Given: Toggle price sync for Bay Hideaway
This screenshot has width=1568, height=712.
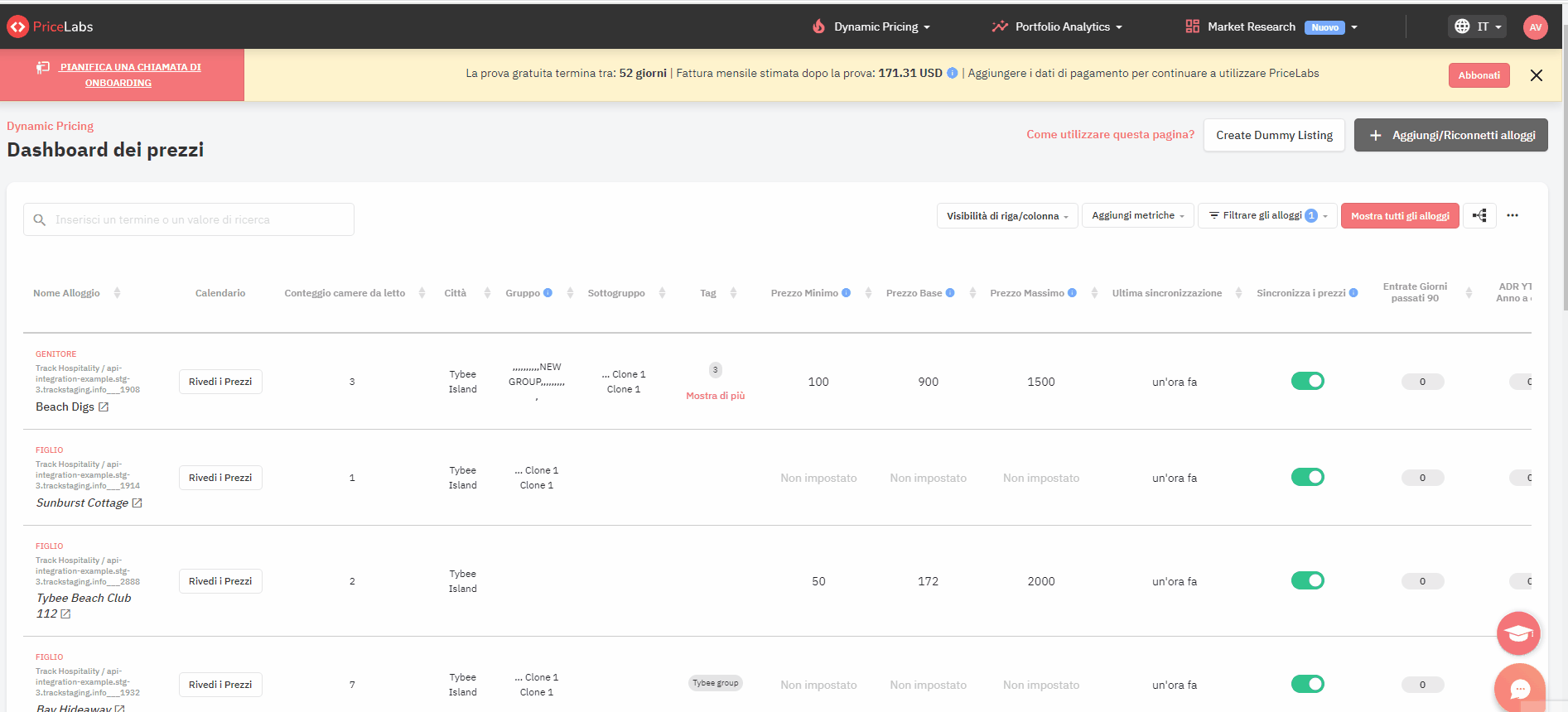Looking at the screenshot, I should (x=1307, y=684).
